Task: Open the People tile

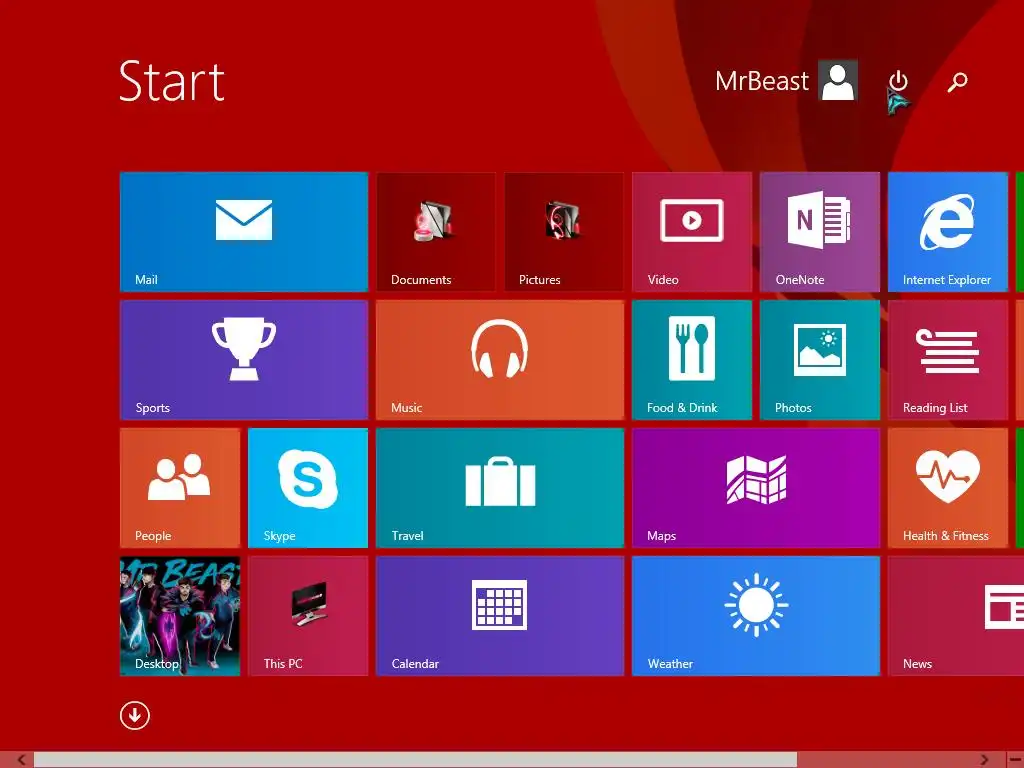Action: tap(180, 488)
